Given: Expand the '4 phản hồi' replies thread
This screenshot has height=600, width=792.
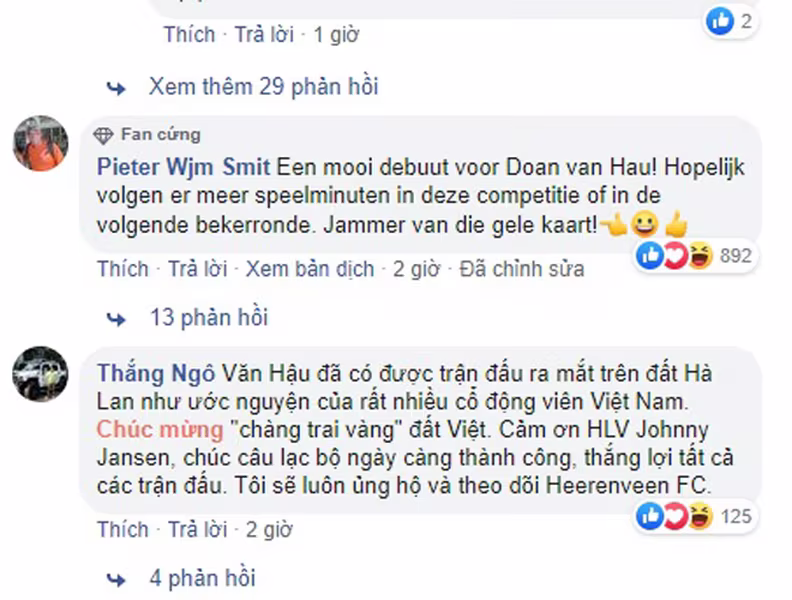Looking at the screenshot, I should (x=203, y=578).
